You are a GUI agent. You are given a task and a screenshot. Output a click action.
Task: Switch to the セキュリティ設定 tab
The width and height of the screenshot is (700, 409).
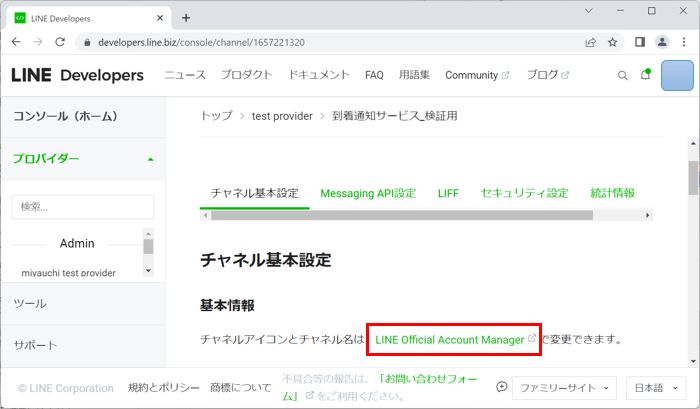coord(525,193)
